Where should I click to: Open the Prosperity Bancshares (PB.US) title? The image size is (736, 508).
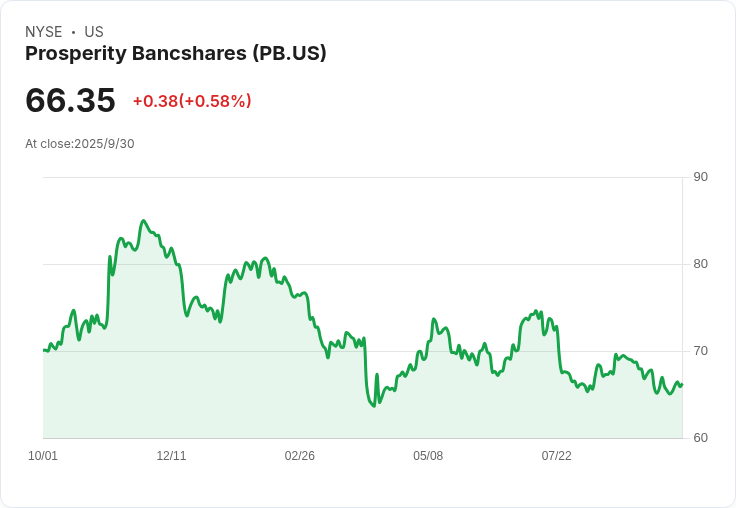coord(176,54)
